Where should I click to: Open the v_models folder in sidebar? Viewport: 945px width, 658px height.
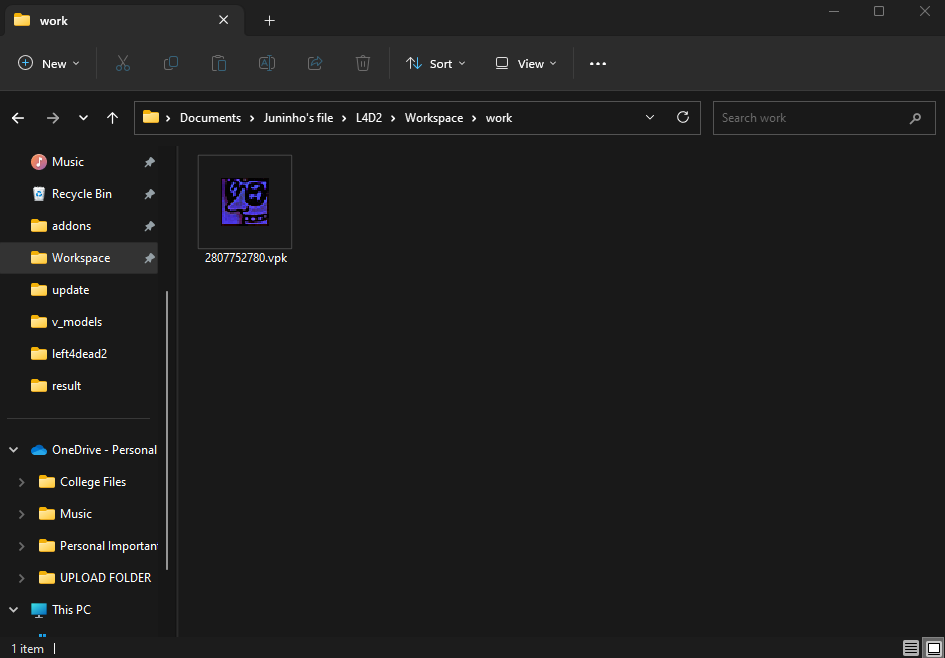[x=77, y=322]
